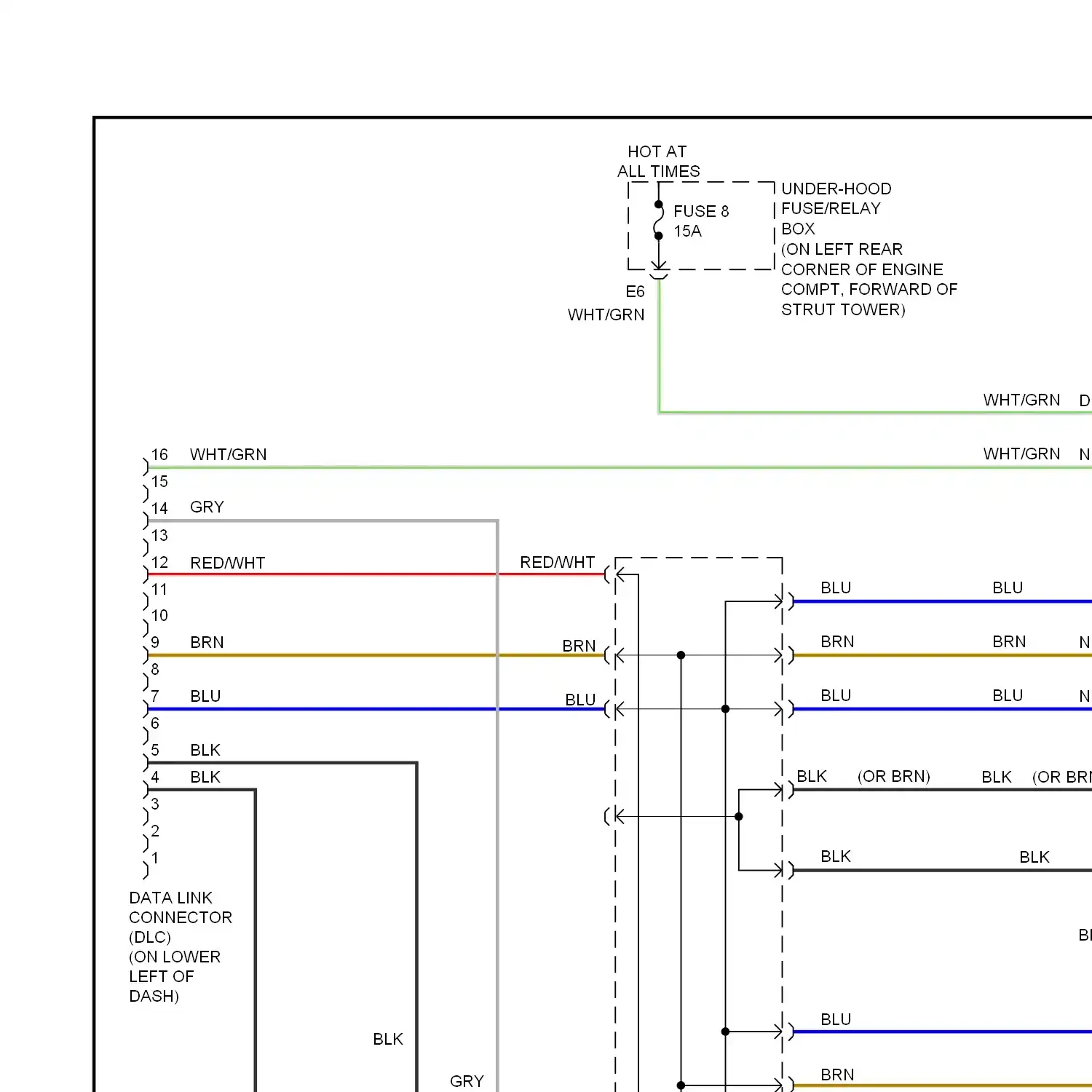This screenshot has height=1092, width=1092.
Task: Select DLC pin number 7
Action: (x=155, y=697)
